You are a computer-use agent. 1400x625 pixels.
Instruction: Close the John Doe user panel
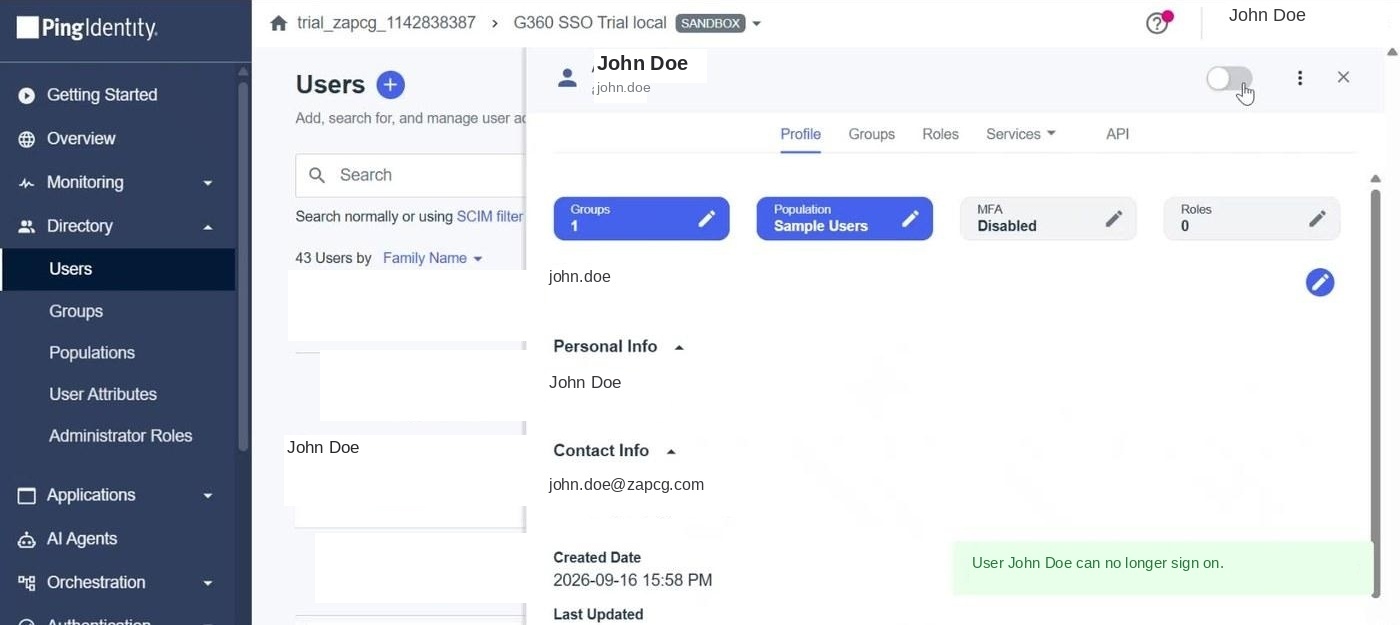pos(1344,77)
